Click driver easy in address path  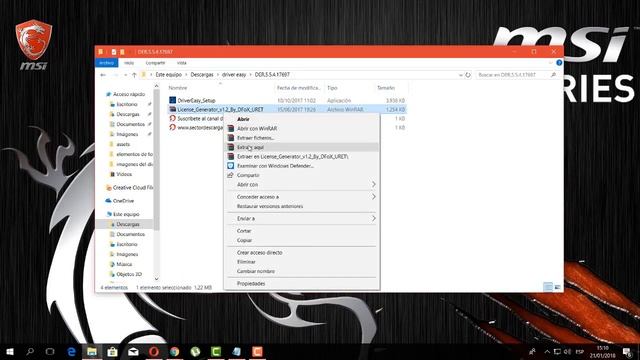click(234, 75)
